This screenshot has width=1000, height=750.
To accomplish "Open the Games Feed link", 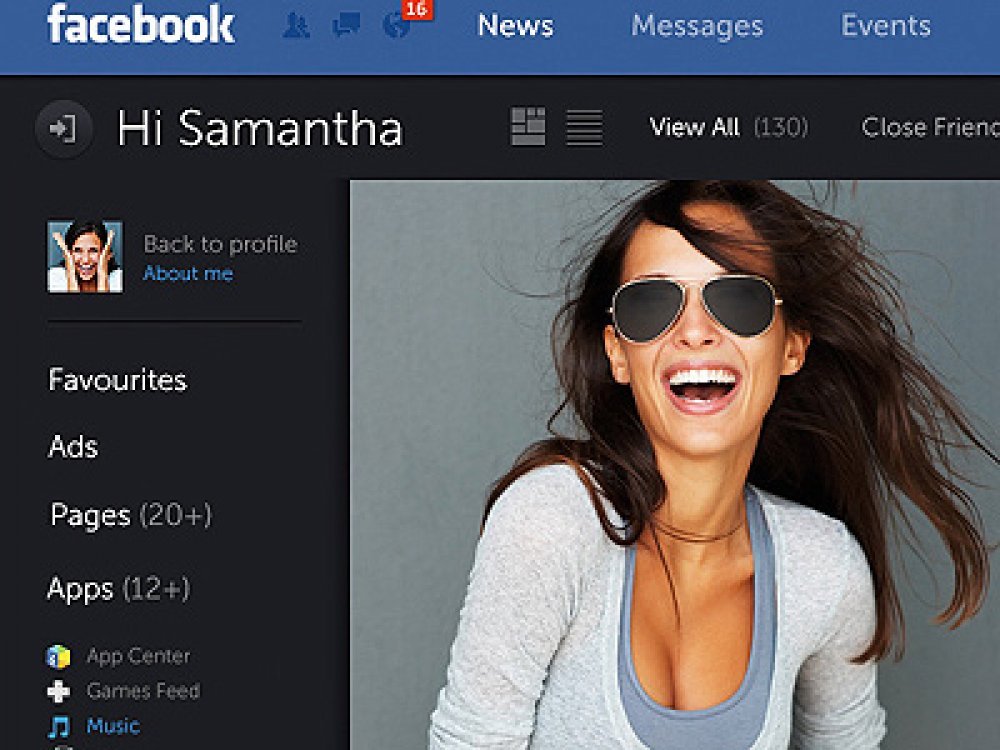I will (x=143, y=691).
